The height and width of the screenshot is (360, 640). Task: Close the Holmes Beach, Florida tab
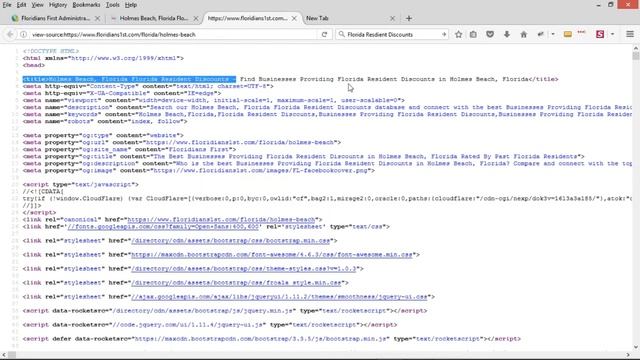coord(196,18)
